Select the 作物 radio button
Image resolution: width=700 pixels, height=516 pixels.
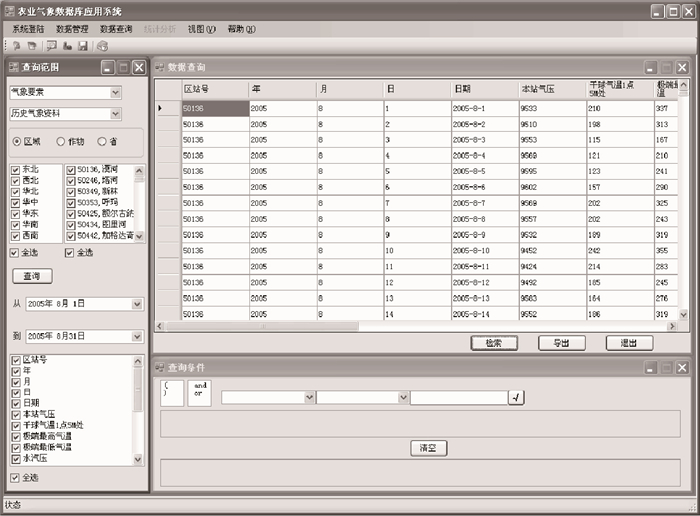[61, 142]
